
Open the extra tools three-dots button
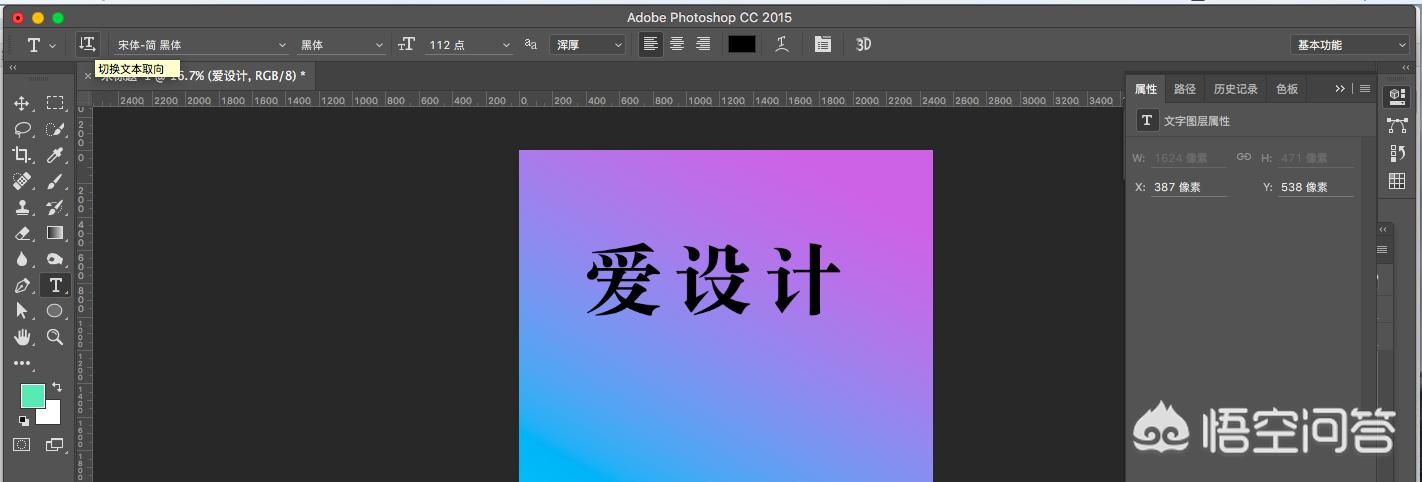pos(22,363)
